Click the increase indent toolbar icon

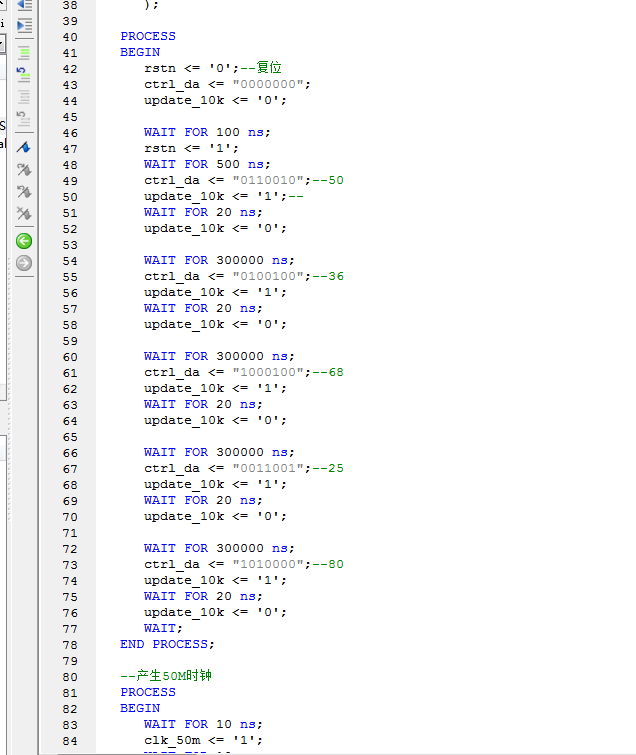(25, 25)
